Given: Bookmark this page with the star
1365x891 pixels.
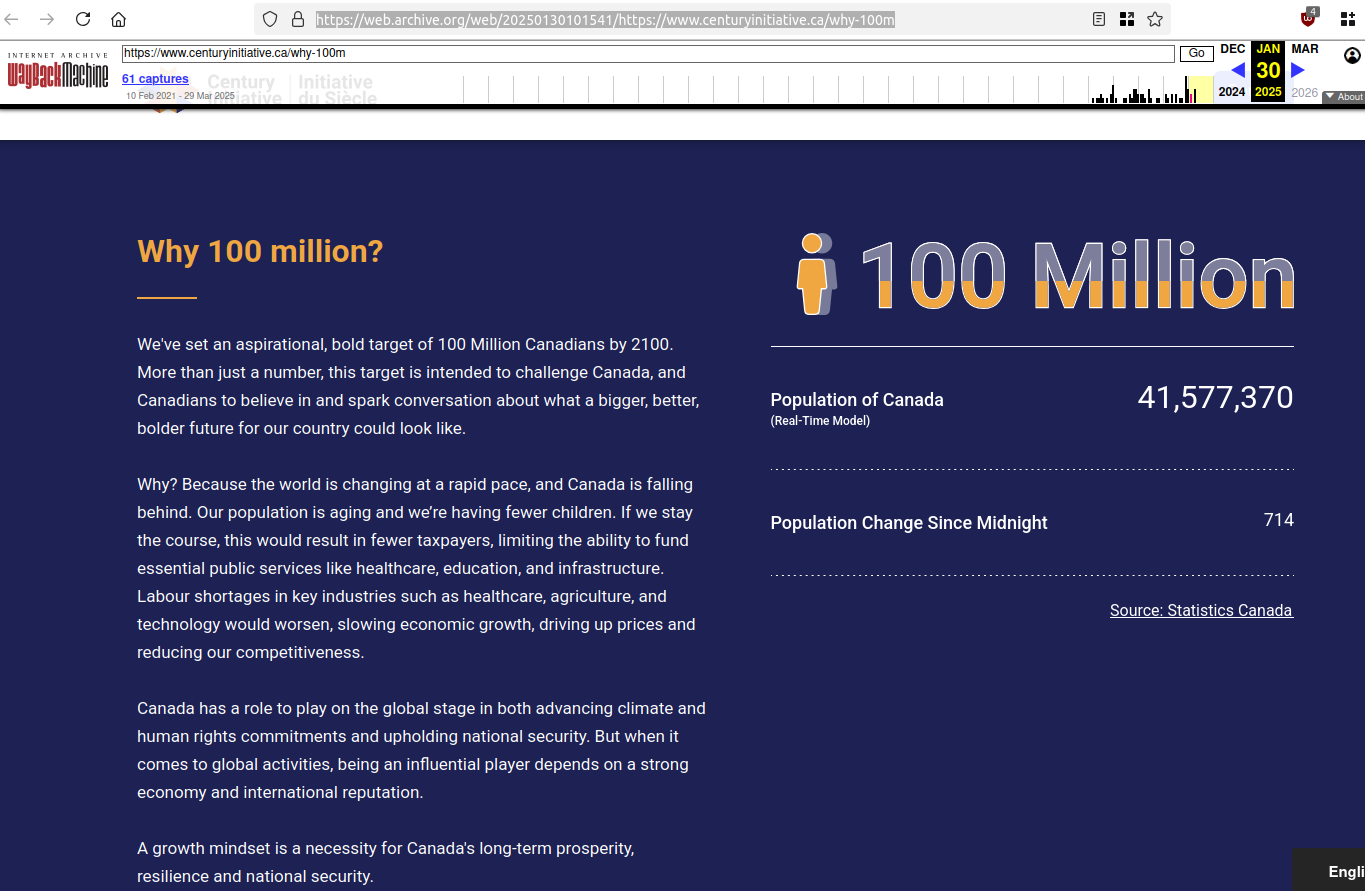Looking at the screenshot, I should click(1155, 19).
